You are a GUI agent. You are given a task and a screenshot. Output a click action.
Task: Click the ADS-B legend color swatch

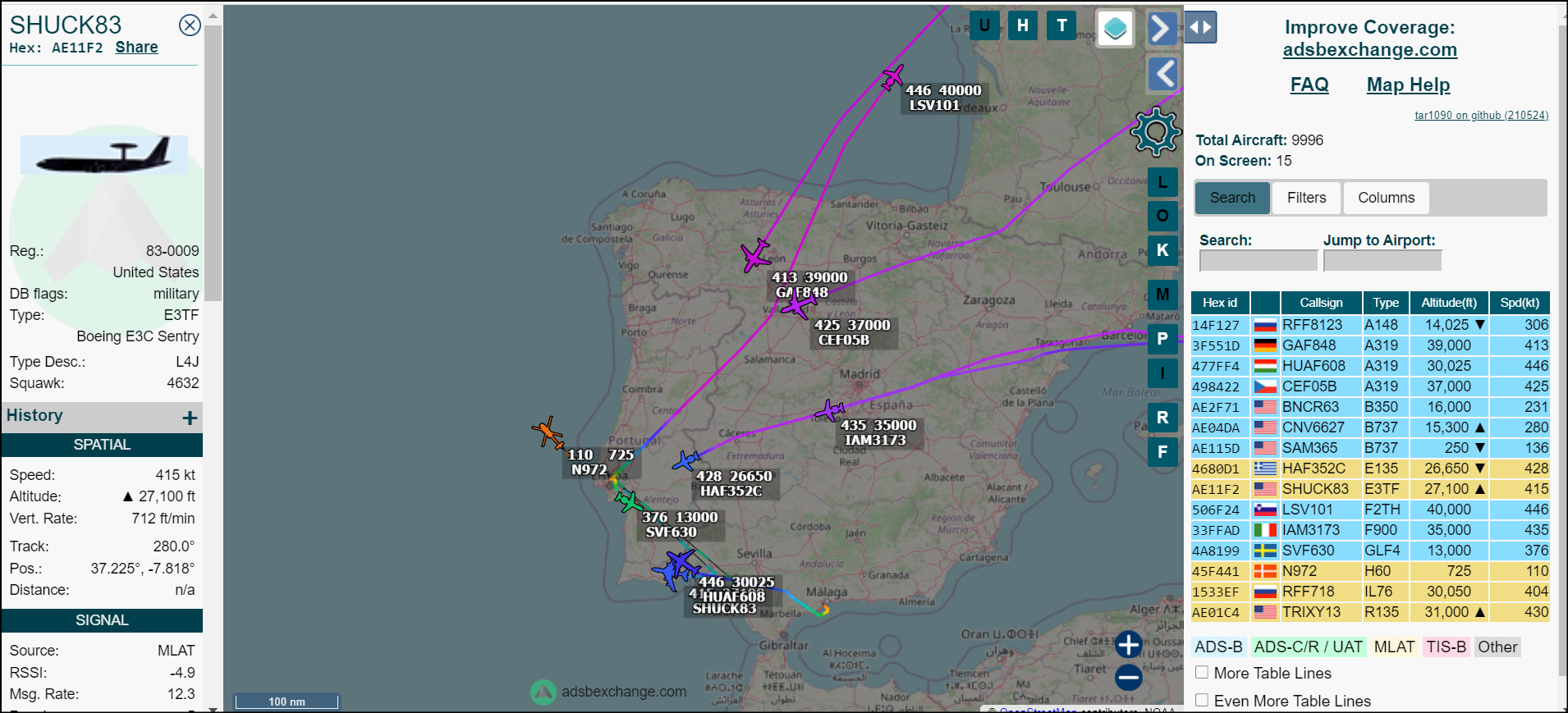(x=1218, y=647)
